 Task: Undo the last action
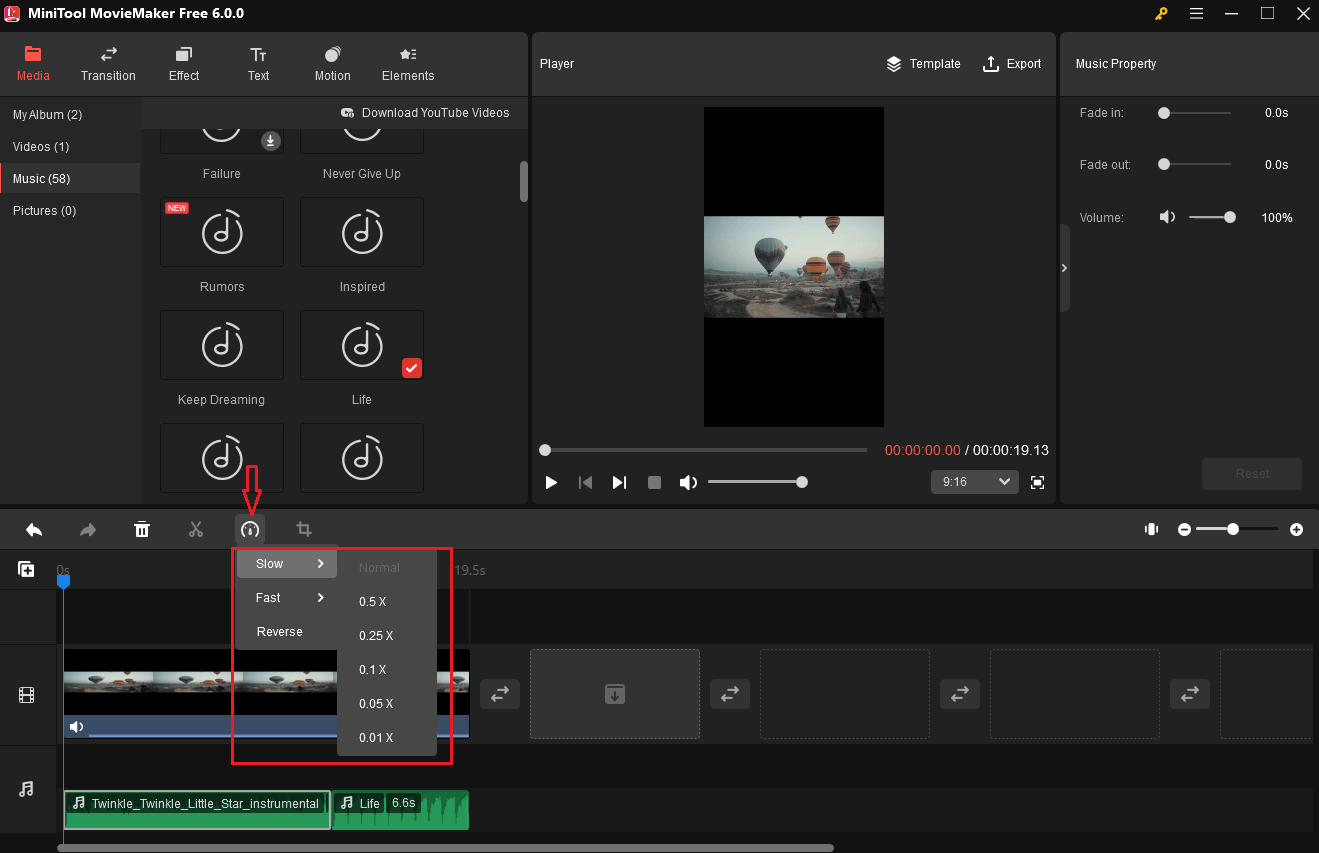[x=34, y=530]
